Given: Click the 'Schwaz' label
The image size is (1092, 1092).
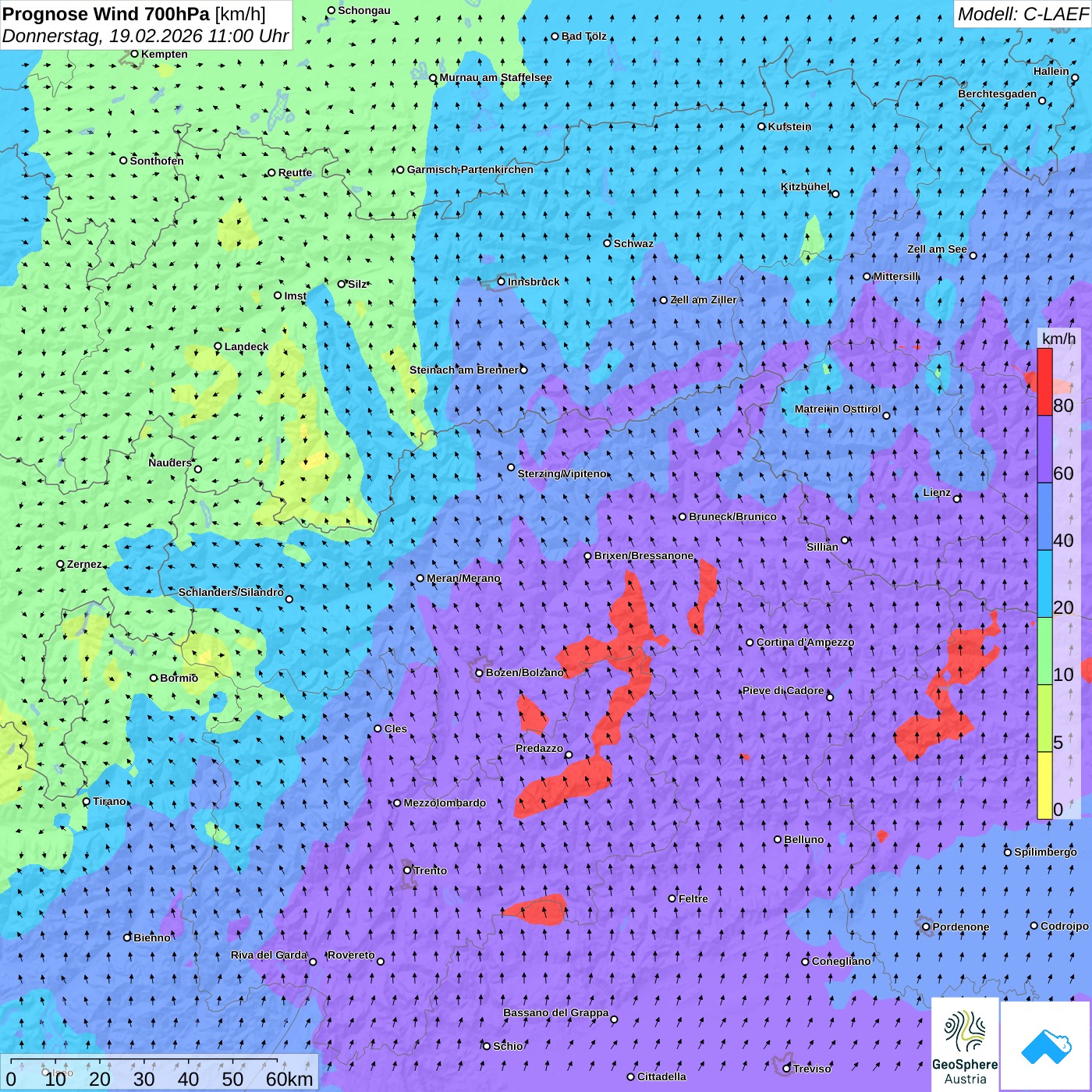Looking at the screenshot, I should tap(633, 243).
